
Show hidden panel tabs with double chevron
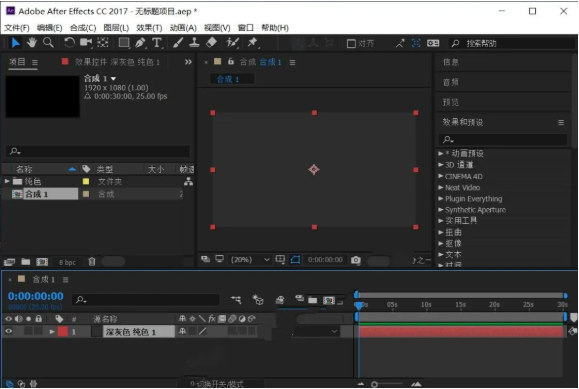[x=188, y=62]
